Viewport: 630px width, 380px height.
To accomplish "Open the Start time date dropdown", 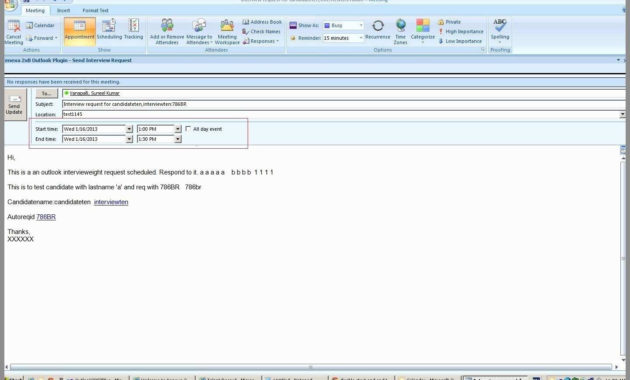I will (129, 129).
